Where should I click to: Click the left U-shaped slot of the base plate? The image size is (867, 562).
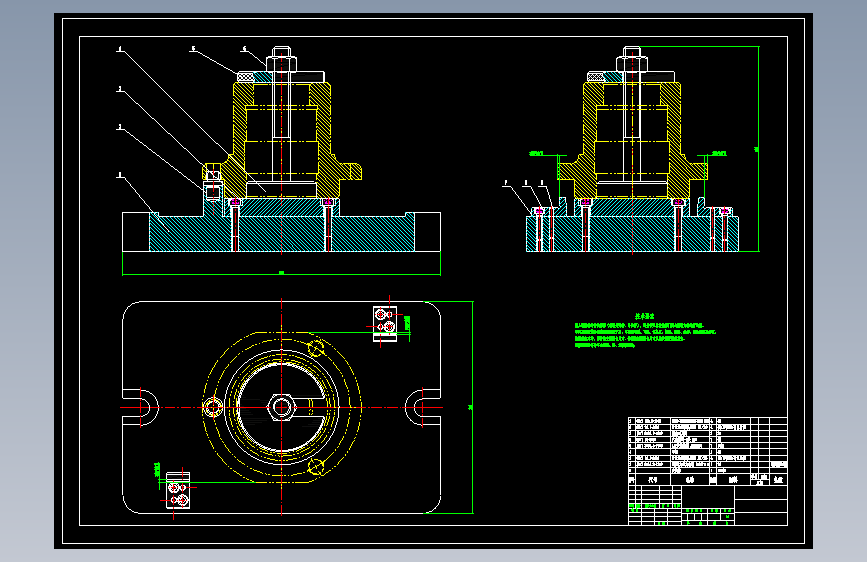(x=140, y=408)
